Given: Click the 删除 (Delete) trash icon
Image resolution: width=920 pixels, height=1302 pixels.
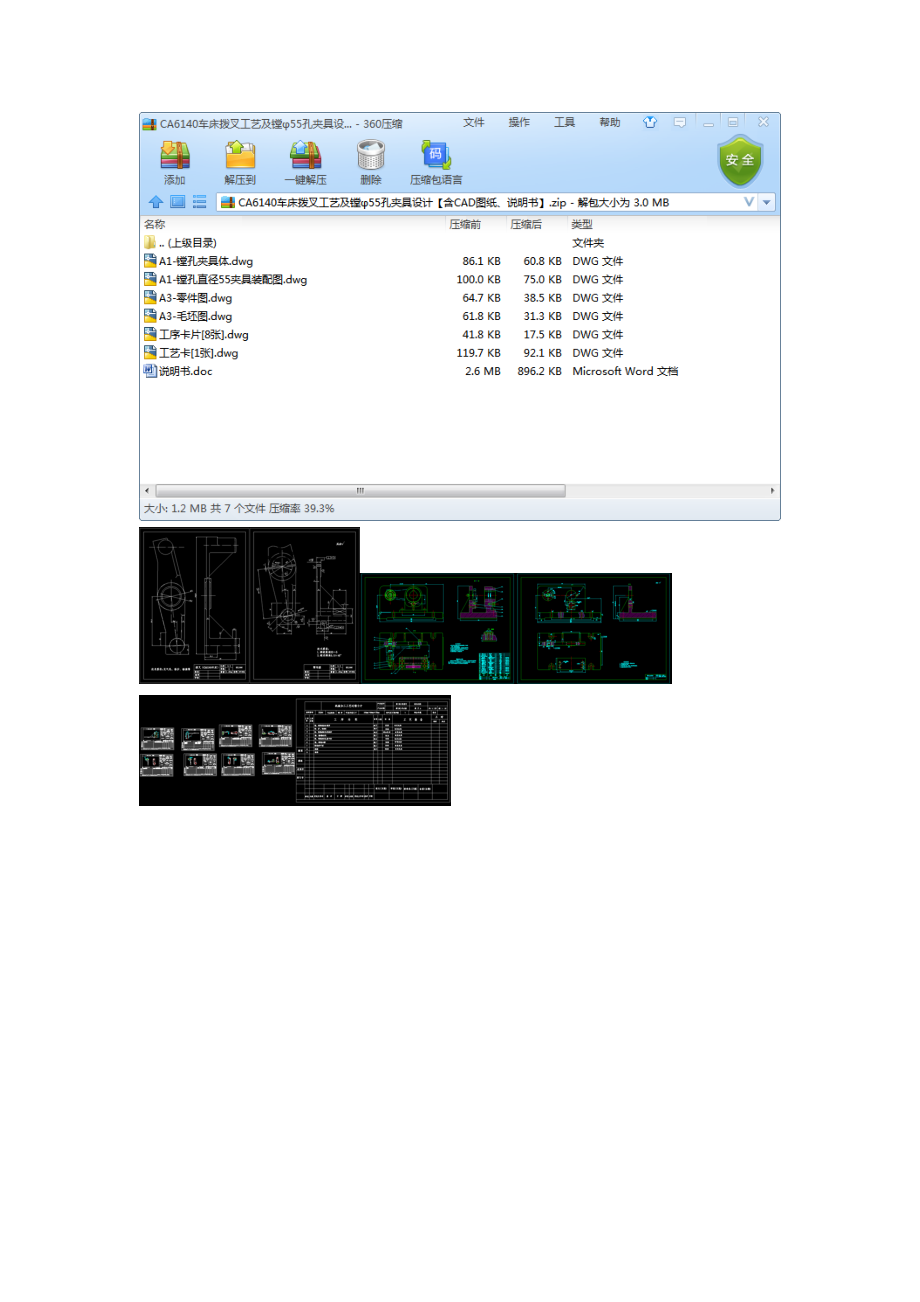Looking at the screenshot, I should 371,154.
